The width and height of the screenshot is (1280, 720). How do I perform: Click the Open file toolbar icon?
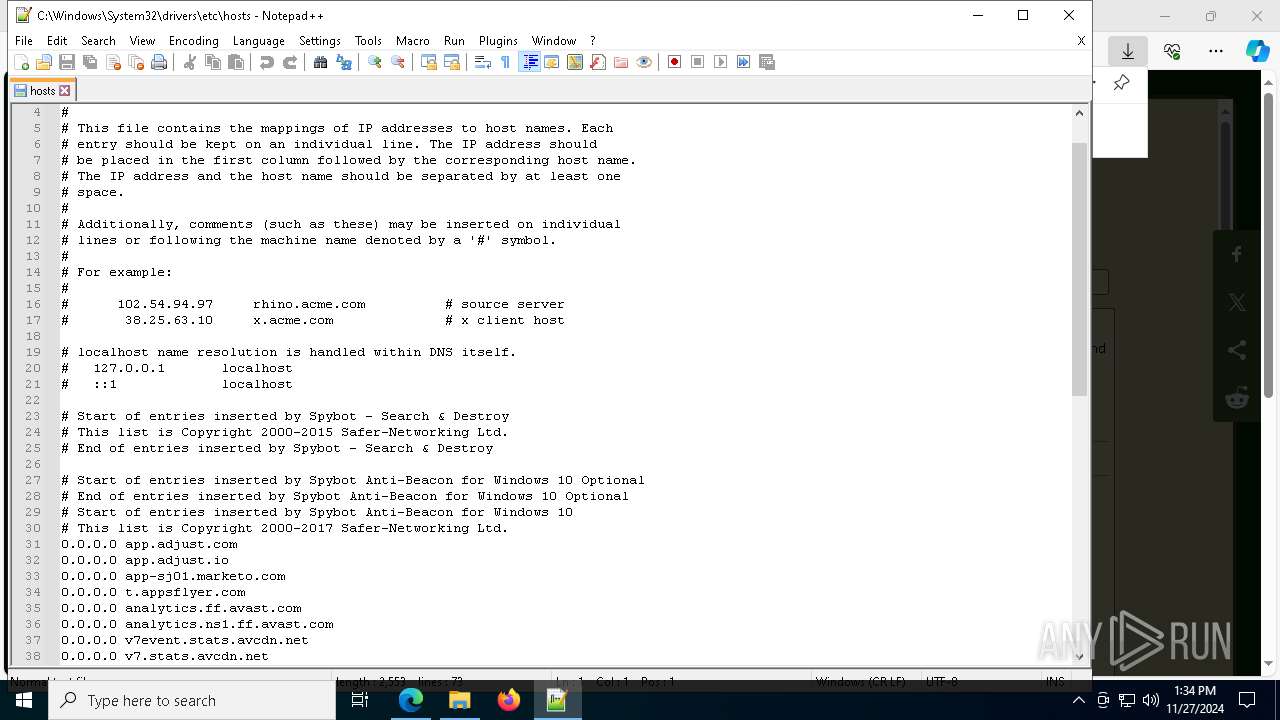point(44,62)
